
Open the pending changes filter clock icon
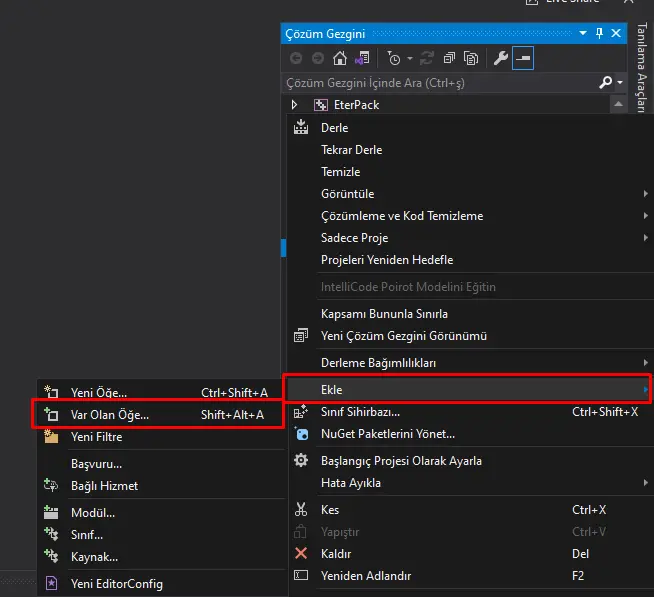395,59
